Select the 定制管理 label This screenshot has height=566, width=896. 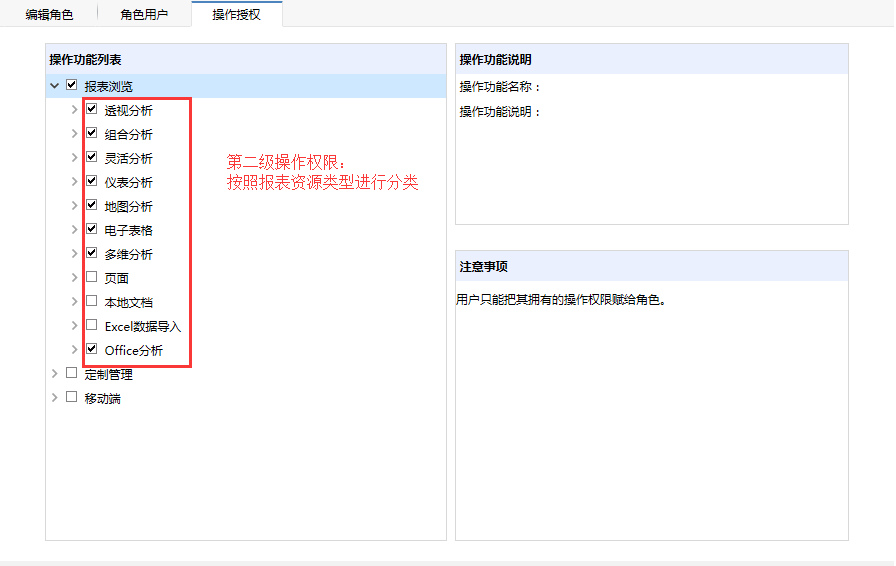[109, 374]
